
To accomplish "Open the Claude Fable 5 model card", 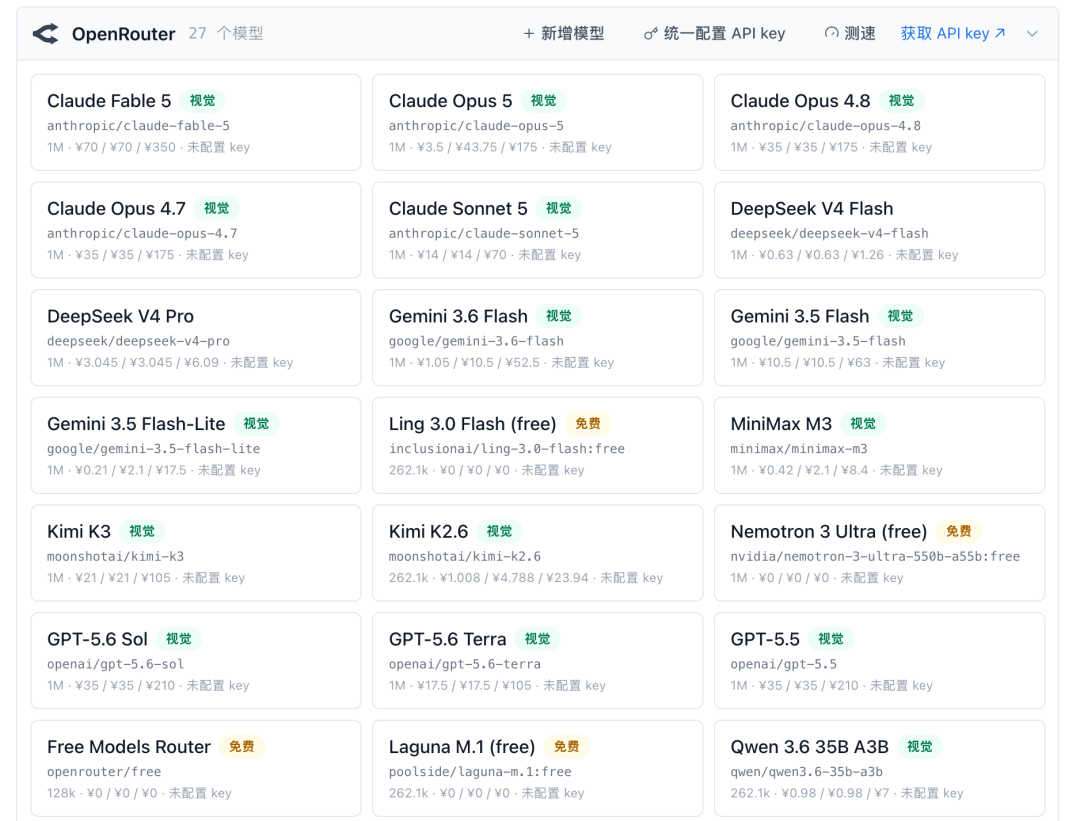I will click(196, 123).
